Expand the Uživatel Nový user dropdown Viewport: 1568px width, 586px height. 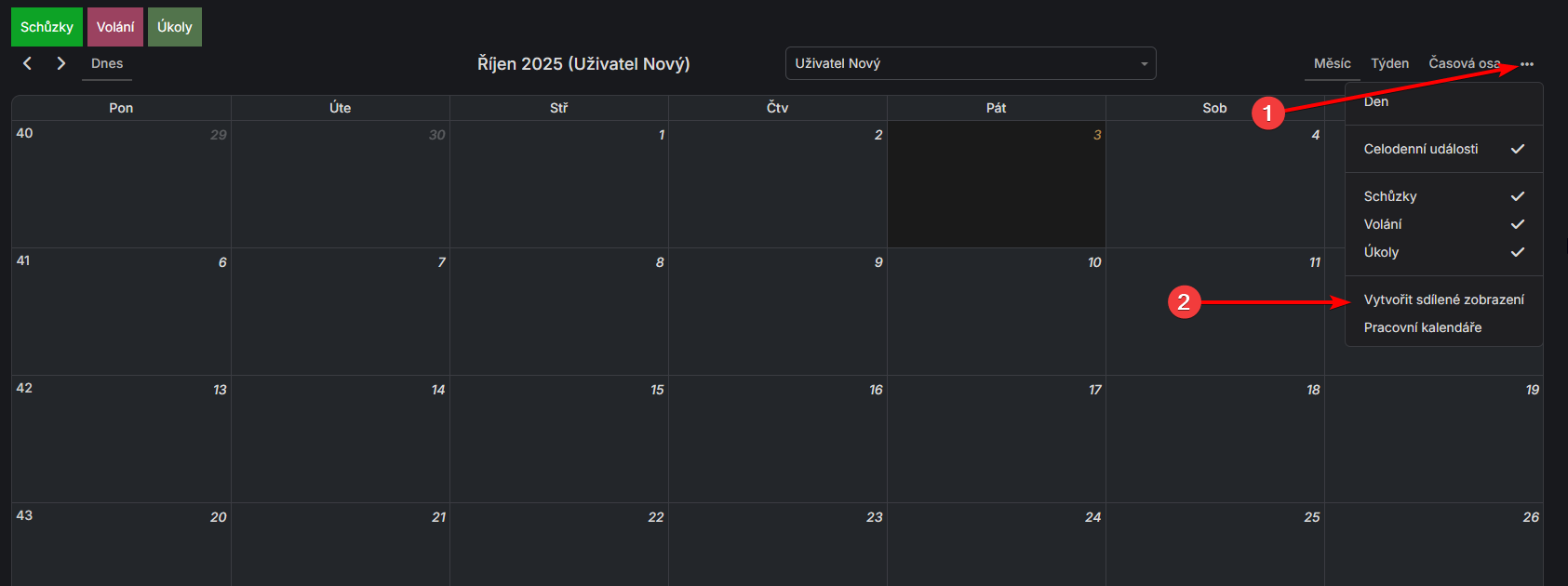[970, 63]
